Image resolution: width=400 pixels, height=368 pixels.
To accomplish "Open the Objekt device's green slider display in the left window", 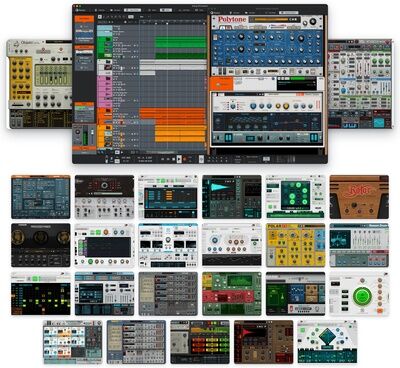I will click(x=53, y=75).
